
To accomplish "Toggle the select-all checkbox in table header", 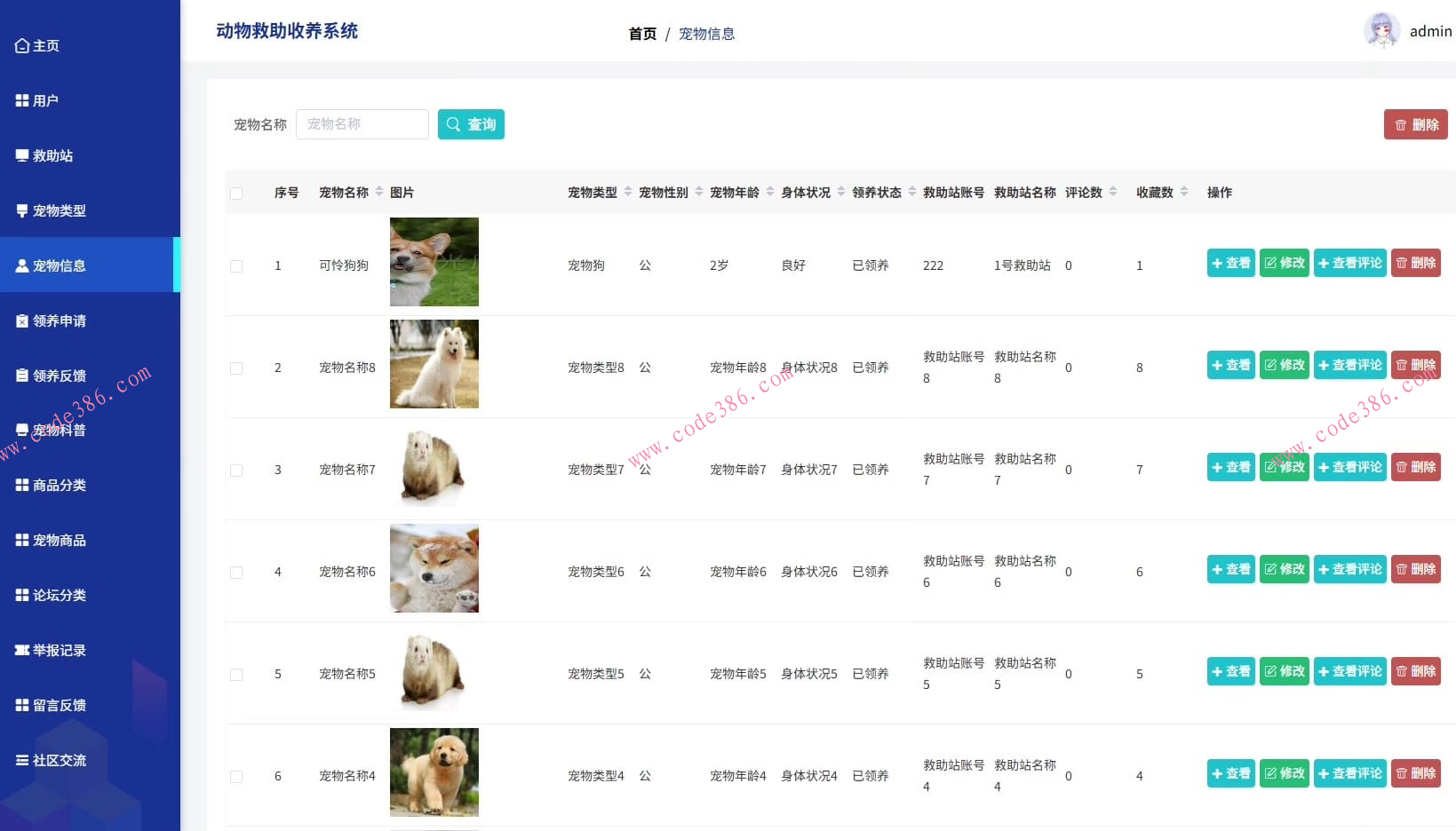I will [x=236, y=192].
